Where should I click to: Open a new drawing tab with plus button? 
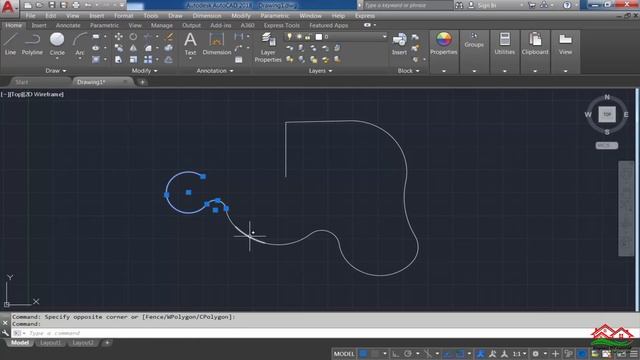142,82
